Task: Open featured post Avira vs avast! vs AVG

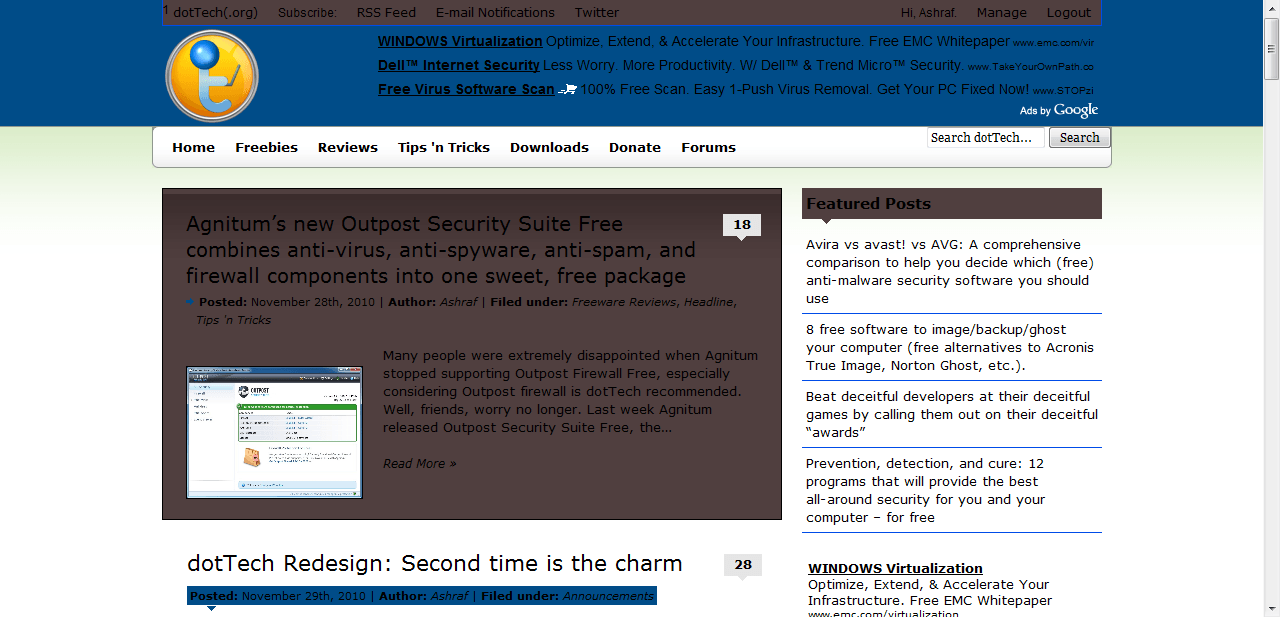Action: (950, 271)
